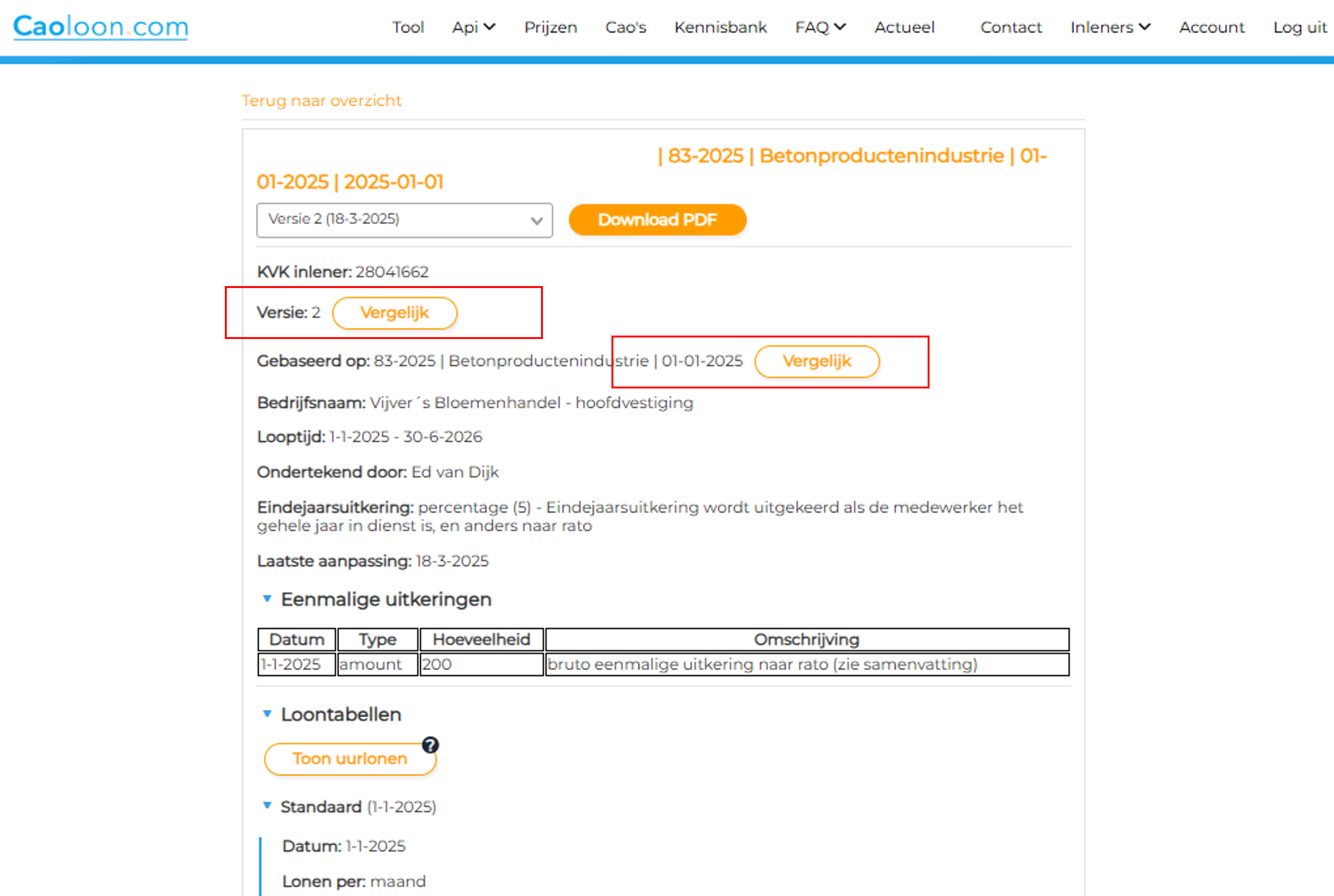Follow Terug naar overzicht link

[x=321, y=100]
